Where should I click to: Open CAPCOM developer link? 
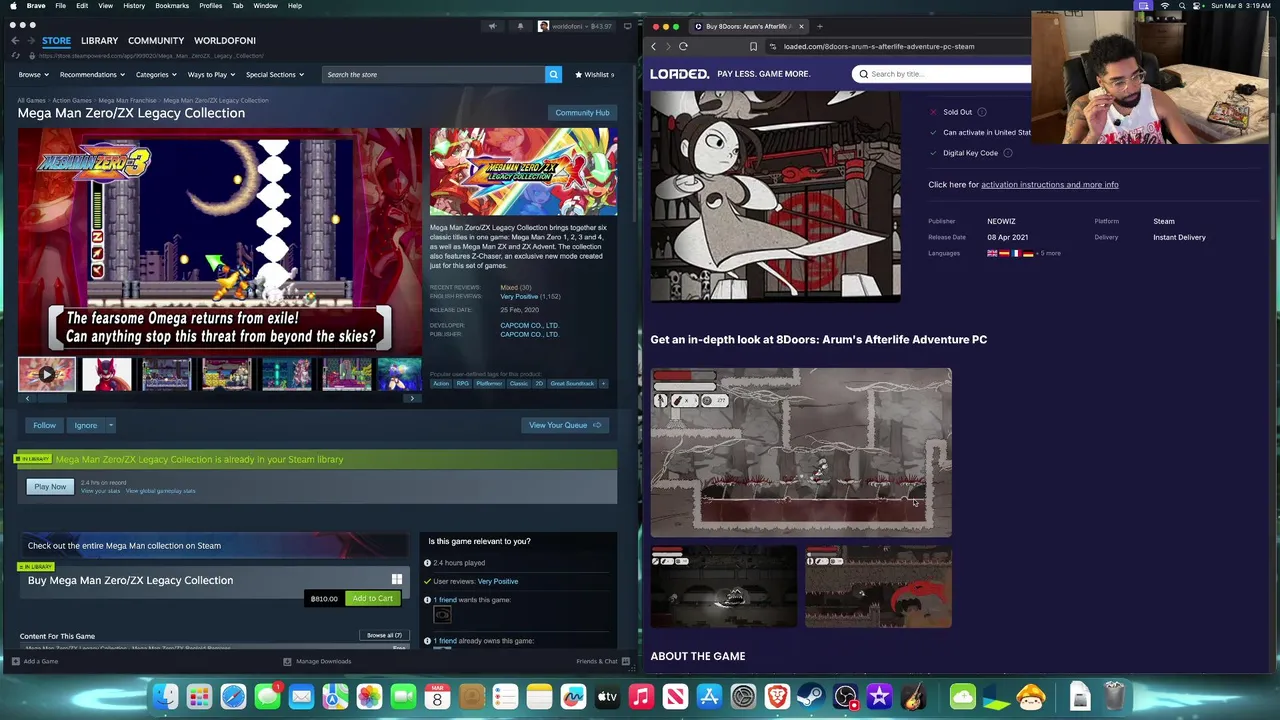(529, 325)
